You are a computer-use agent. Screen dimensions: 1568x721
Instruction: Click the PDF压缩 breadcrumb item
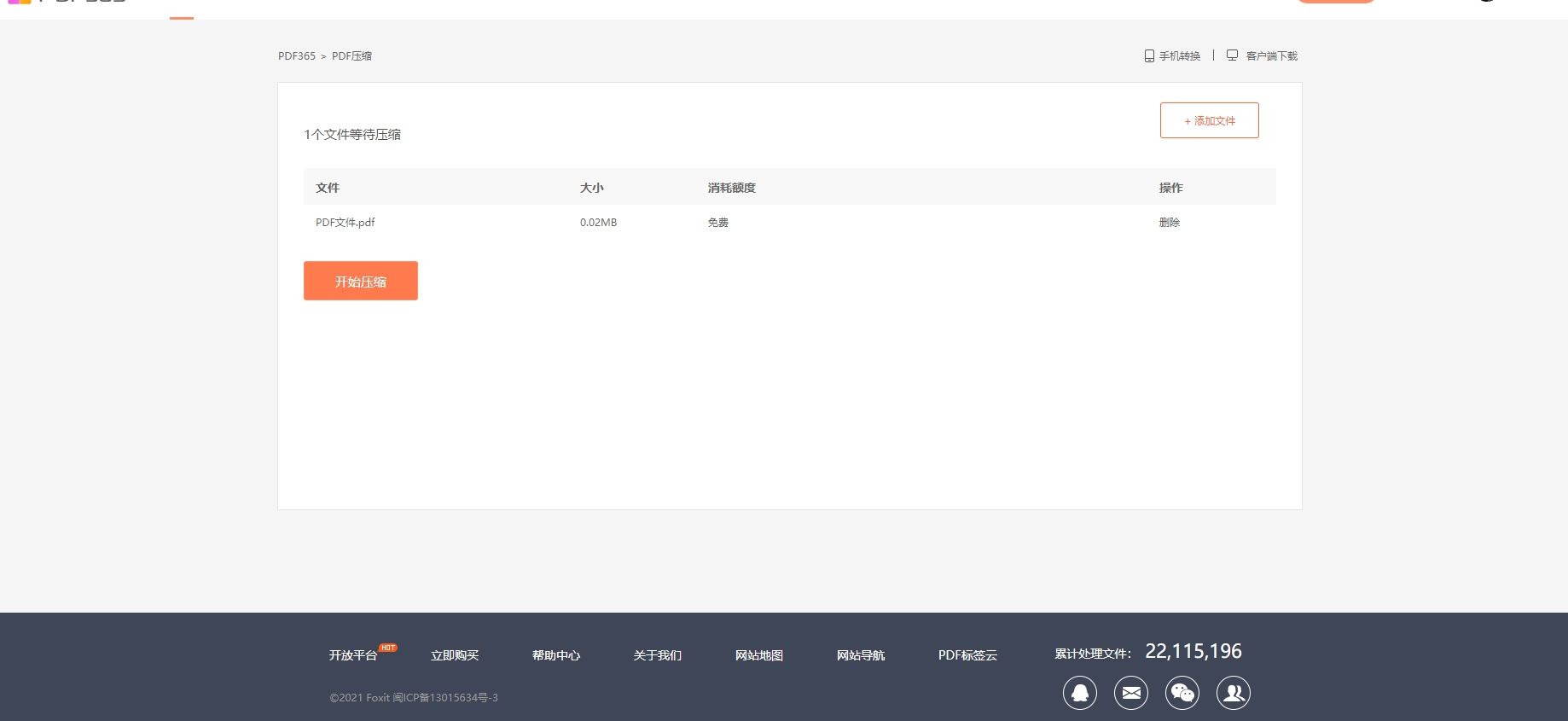[351, 56]
